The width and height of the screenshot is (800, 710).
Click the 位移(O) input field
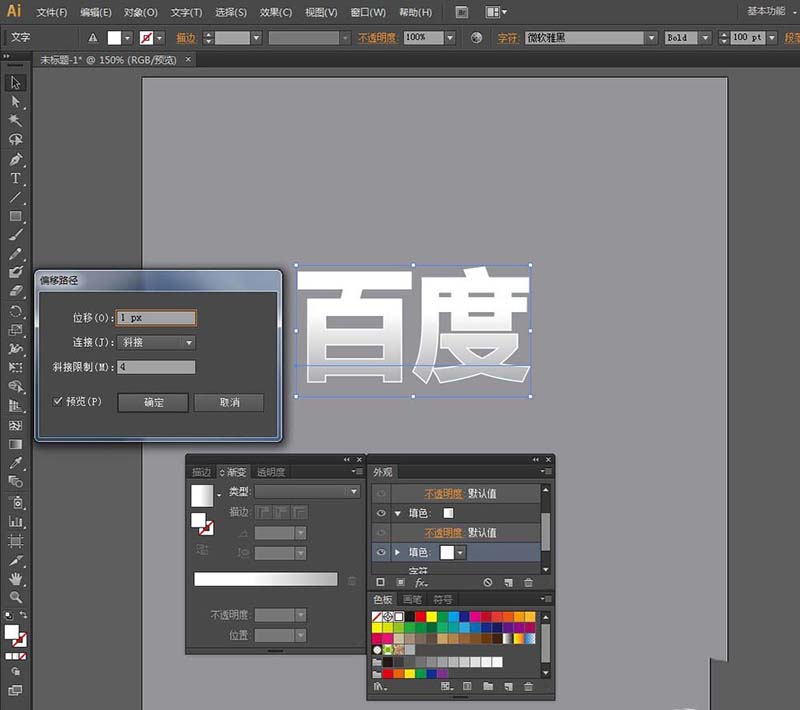(x=156, y=318)
